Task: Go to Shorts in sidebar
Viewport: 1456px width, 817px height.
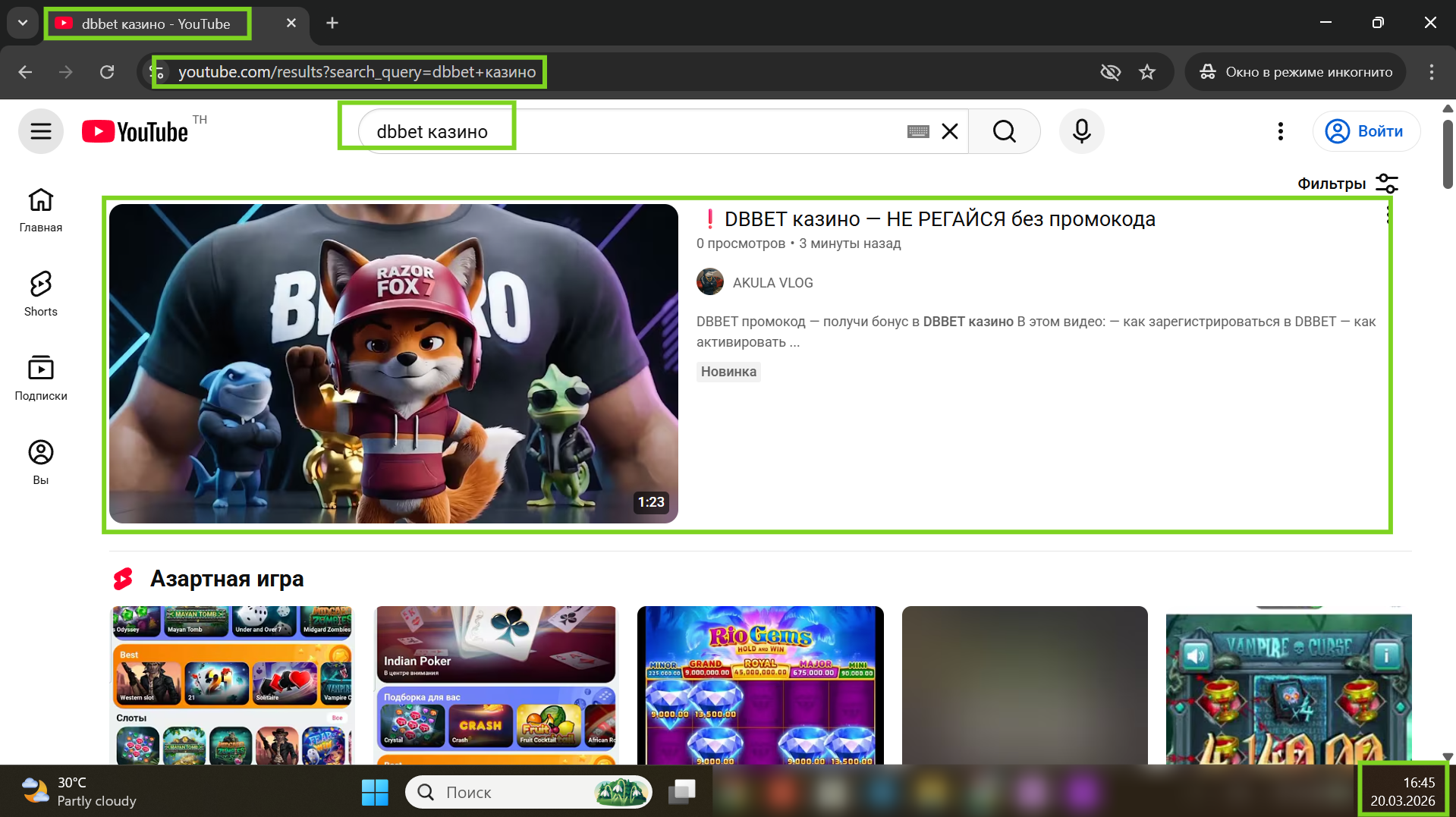Action: [41, 294]
